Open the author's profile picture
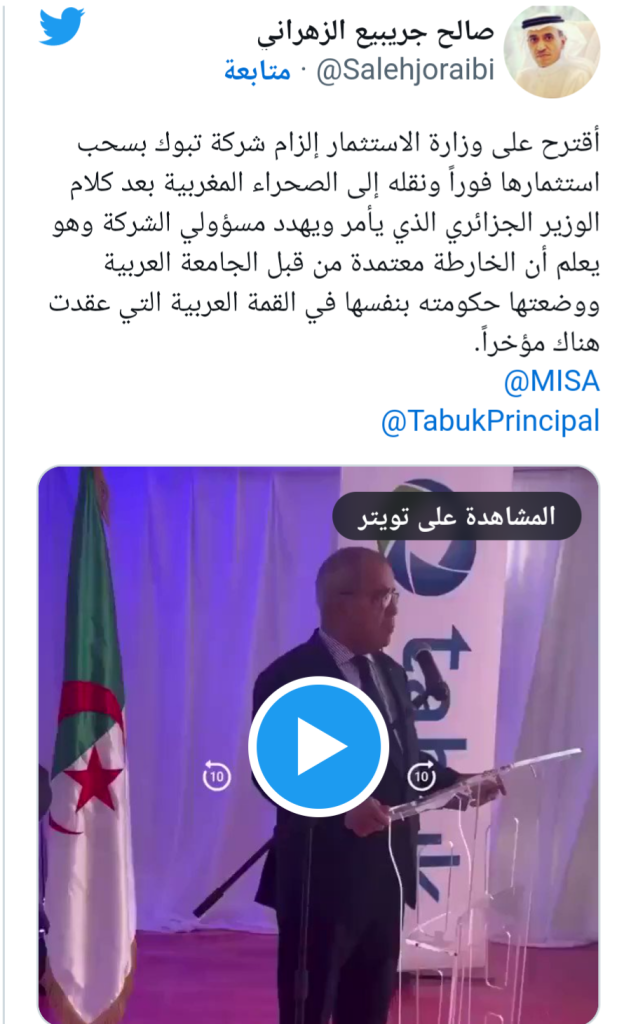Screen dimensions: 624x1024 point(552,51)
